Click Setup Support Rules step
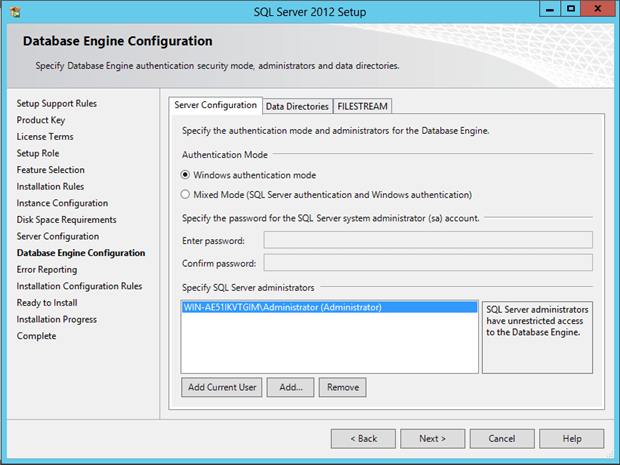 pyautogui.click(x=57, y=104)
